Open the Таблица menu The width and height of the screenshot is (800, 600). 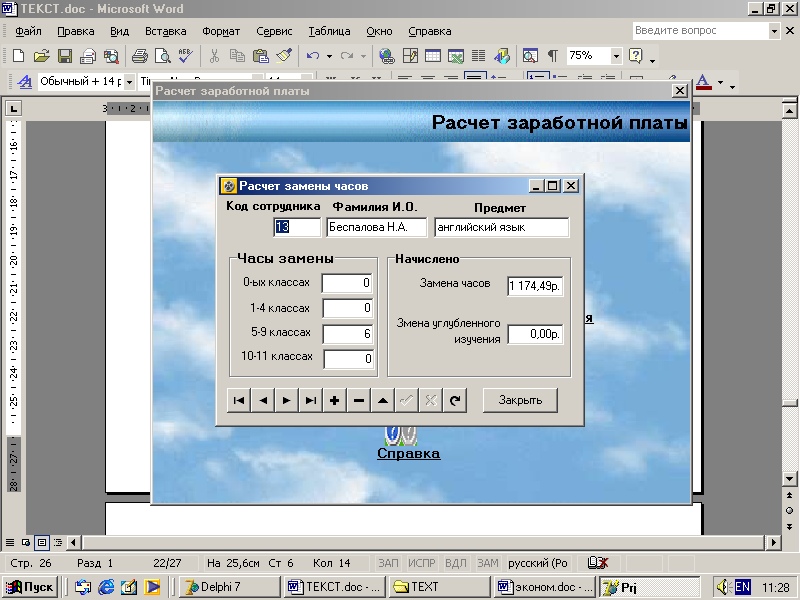pos(329,31)
